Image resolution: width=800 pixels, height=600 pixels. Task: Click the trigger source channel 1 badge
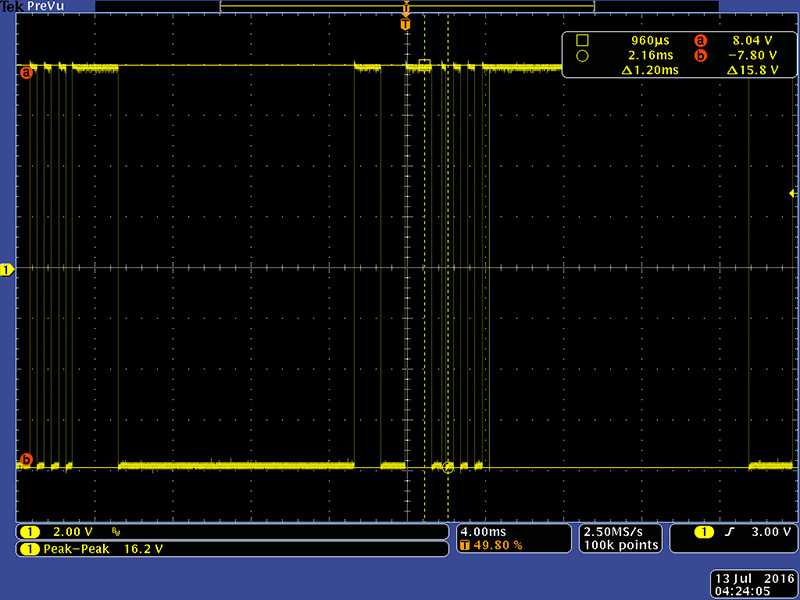(706, 532)
